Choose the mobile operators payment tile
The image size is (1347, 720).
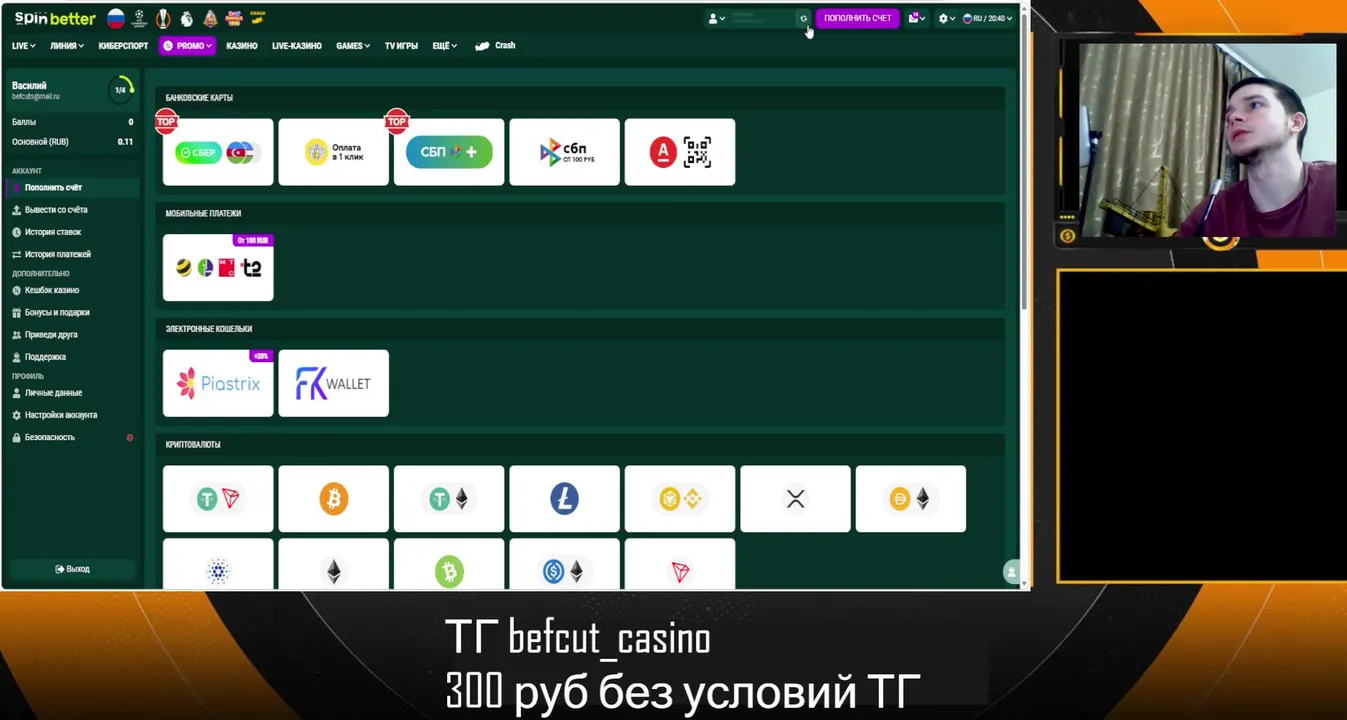click(x=218, y=268)
